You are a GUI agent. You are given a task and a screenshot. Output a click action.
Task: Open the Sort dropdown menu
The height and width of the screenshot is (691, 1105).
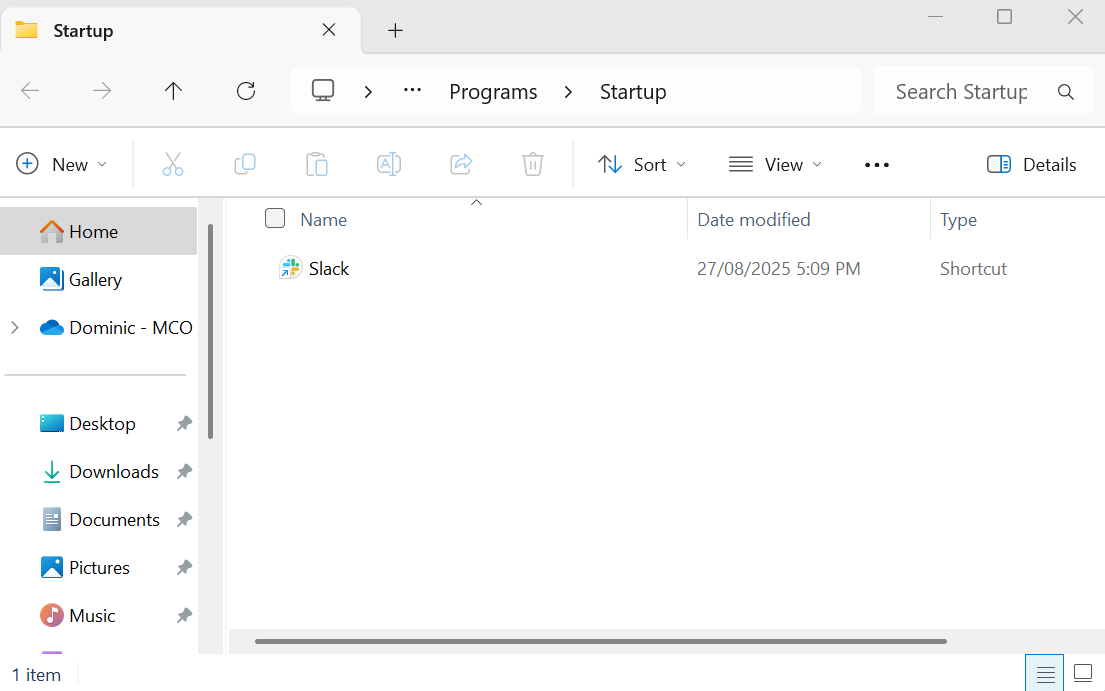[642, 165]
